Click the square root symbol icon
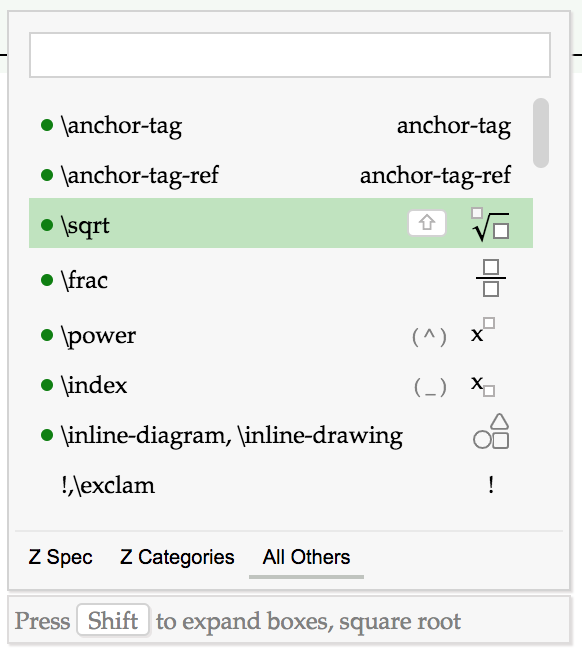 coord(490,224)
